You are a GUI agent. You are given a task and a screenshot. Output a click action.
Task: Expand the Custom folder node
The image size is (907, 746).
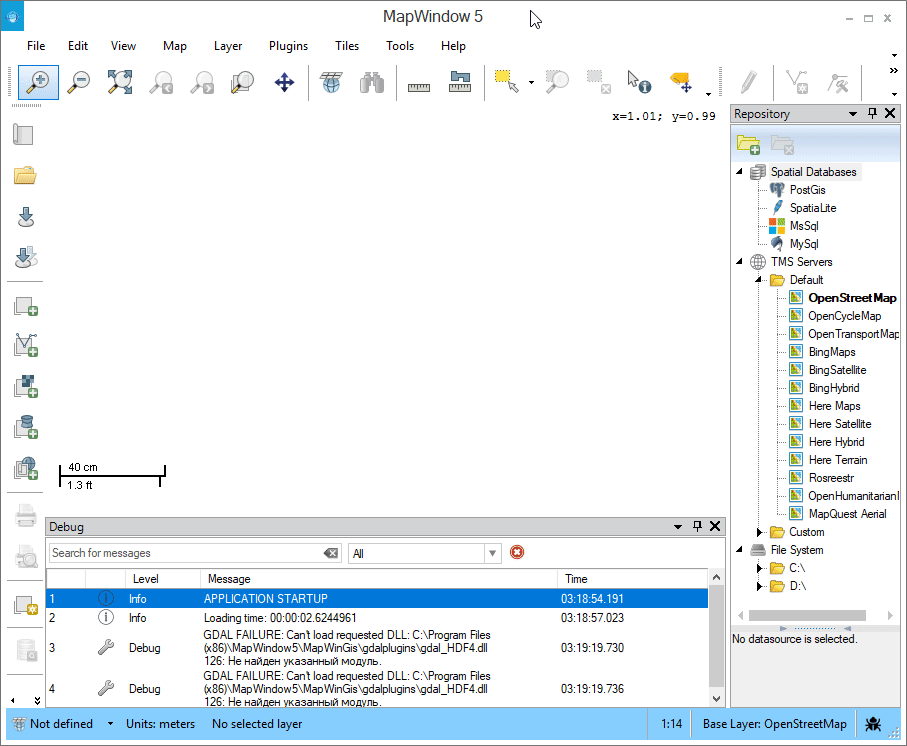pyautogui.click(x=759, y=532)
